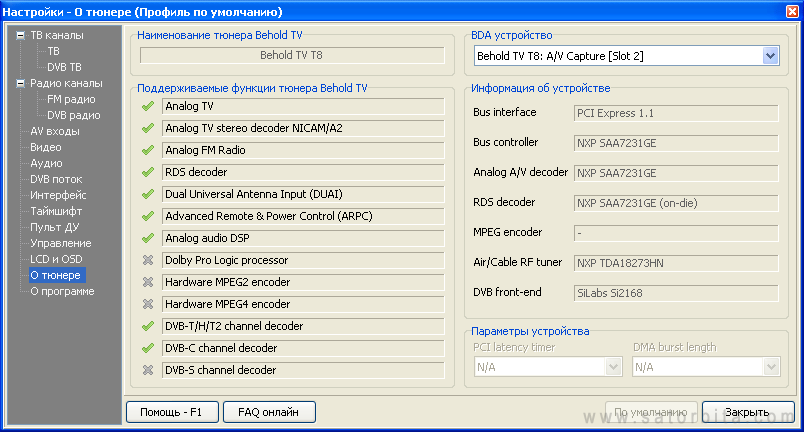Click the Analog FM Radio text
Viewport: 804px width, 432px height.
(x=205, y=150)
